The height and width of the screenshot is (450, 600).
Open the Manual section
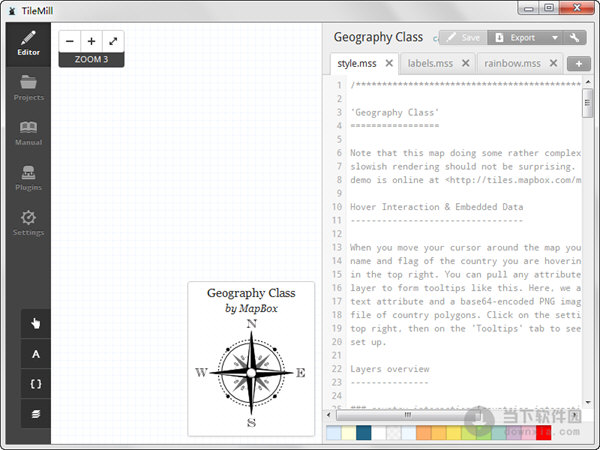point(28,133)
